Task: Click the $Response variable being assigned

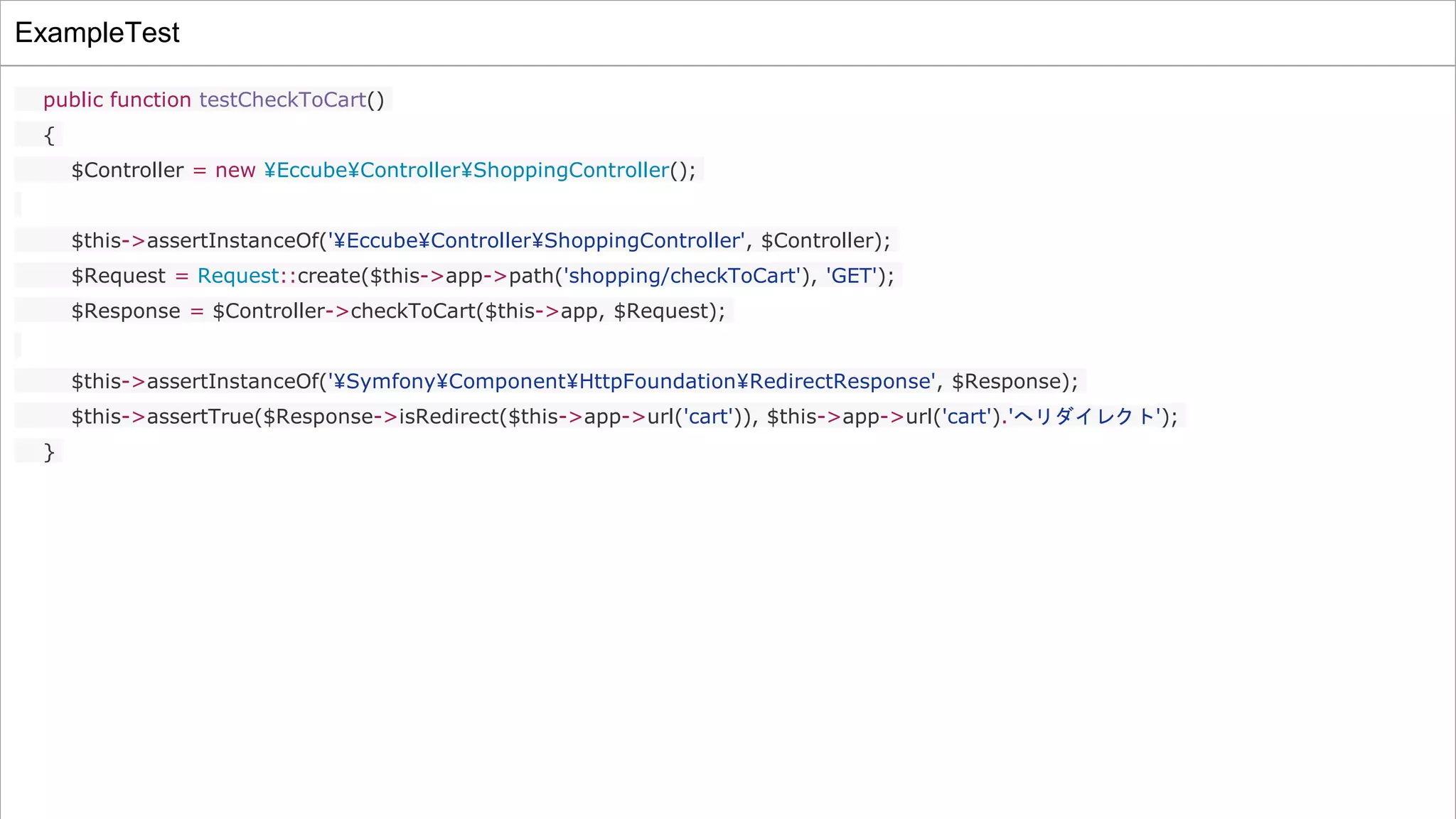Action: (126, 311)
